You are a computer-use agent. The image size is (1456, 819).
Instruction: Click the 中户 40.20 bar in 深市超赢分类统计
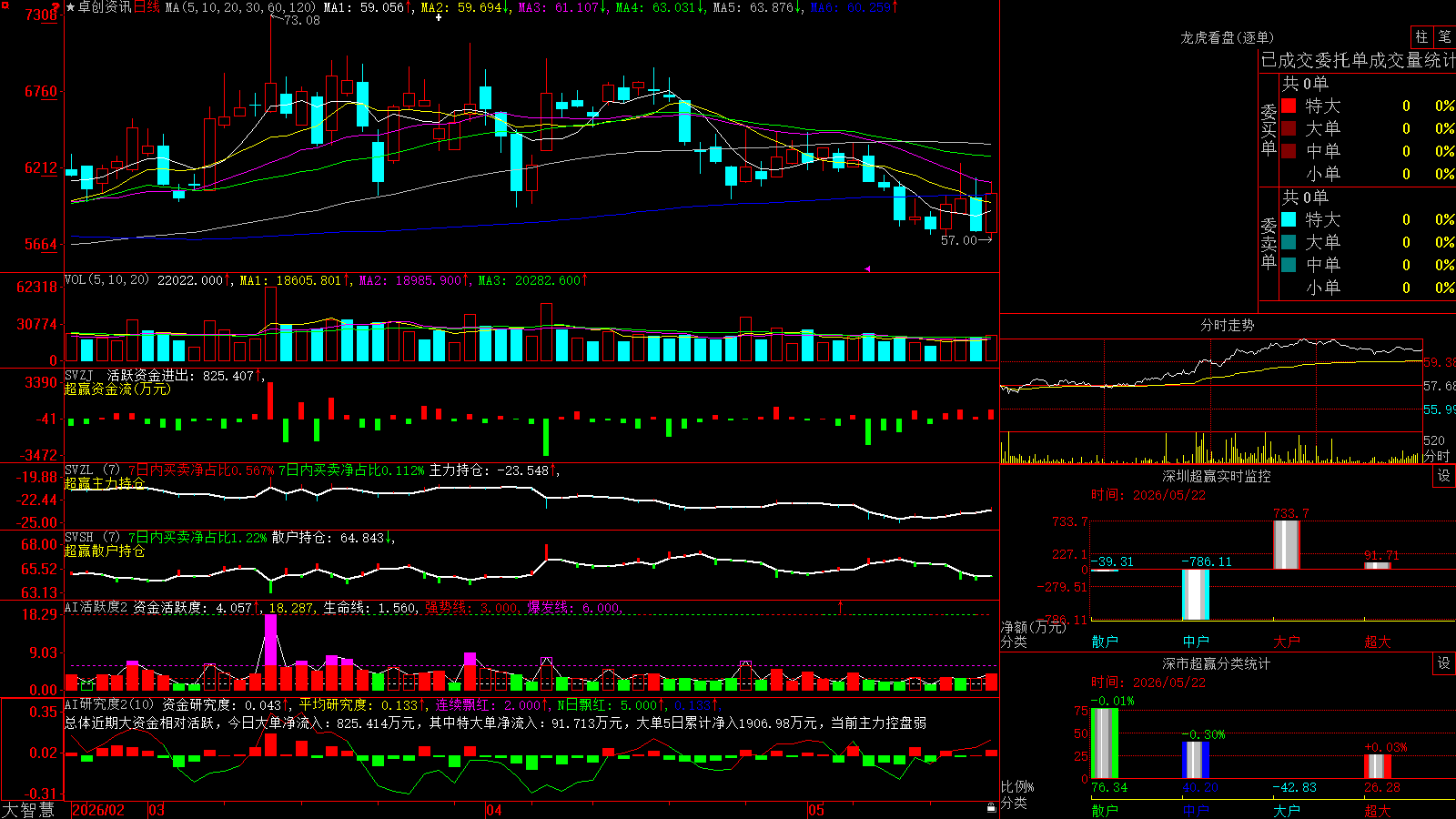1196,760
